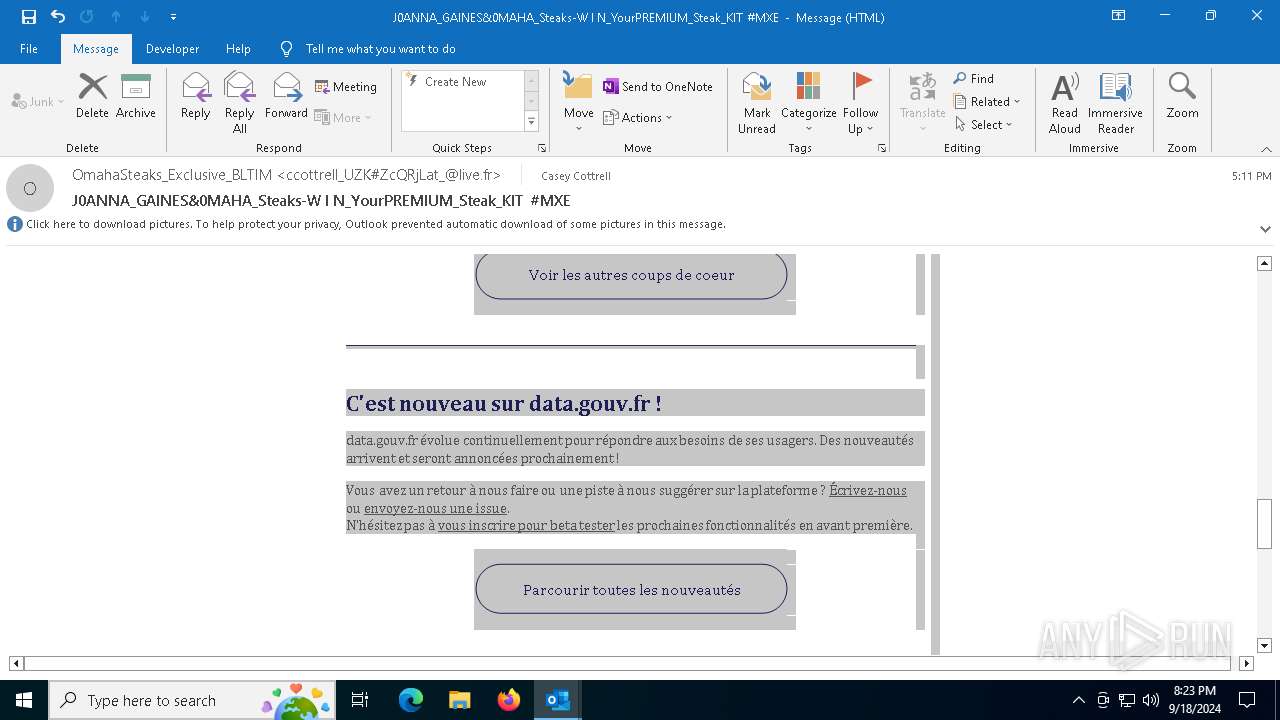Open Junk dropdown
The height and width of the screenshot is (720, 1280).
38,101
